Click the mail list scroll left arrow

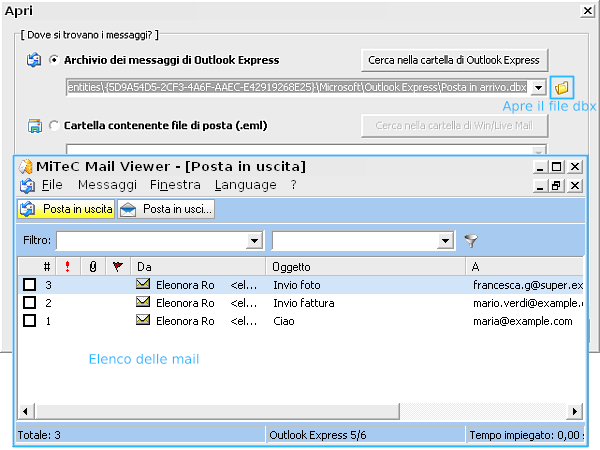[26, 411]
